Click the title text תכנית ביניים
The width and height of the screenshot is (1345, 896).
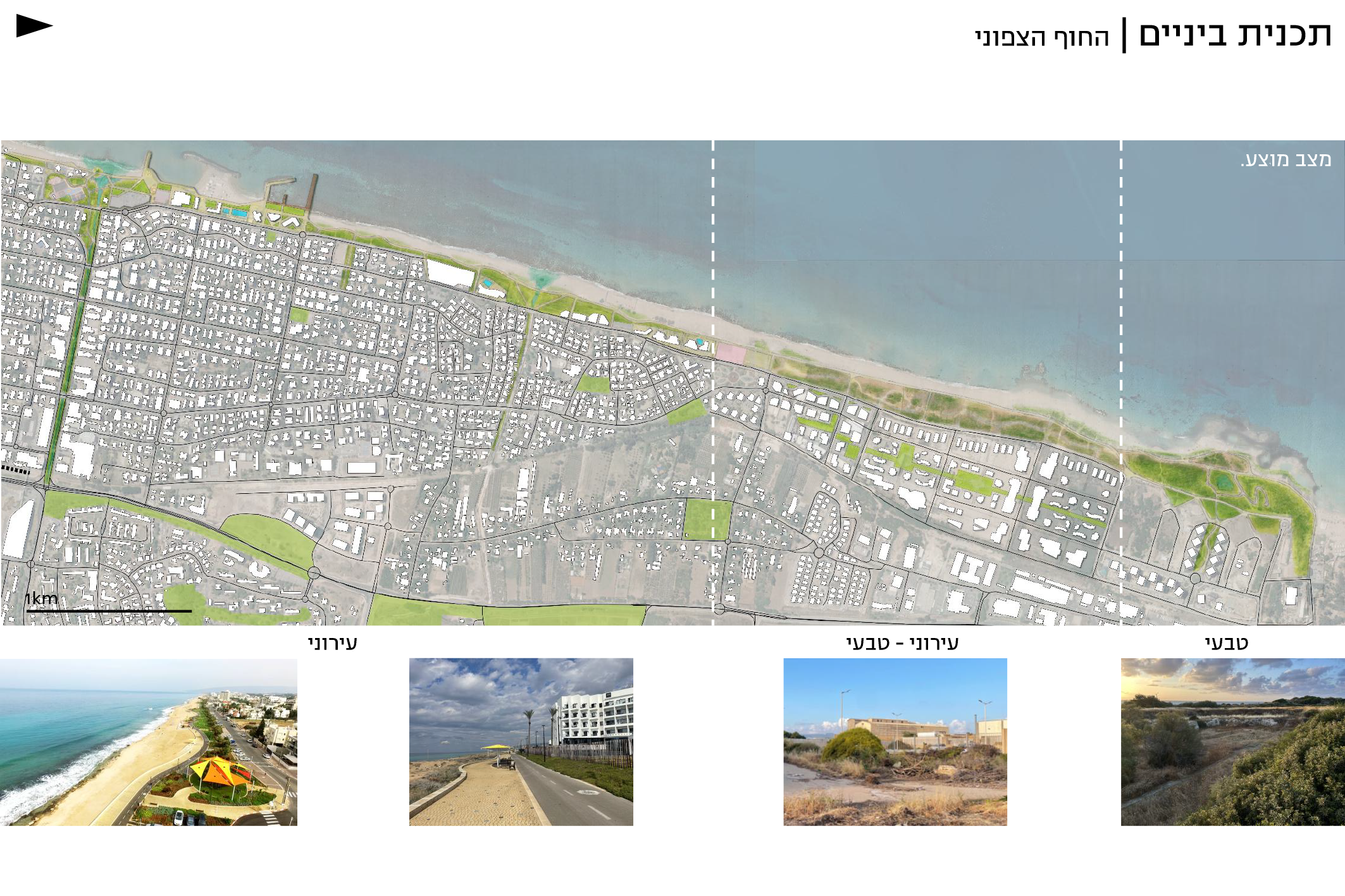1234,35
